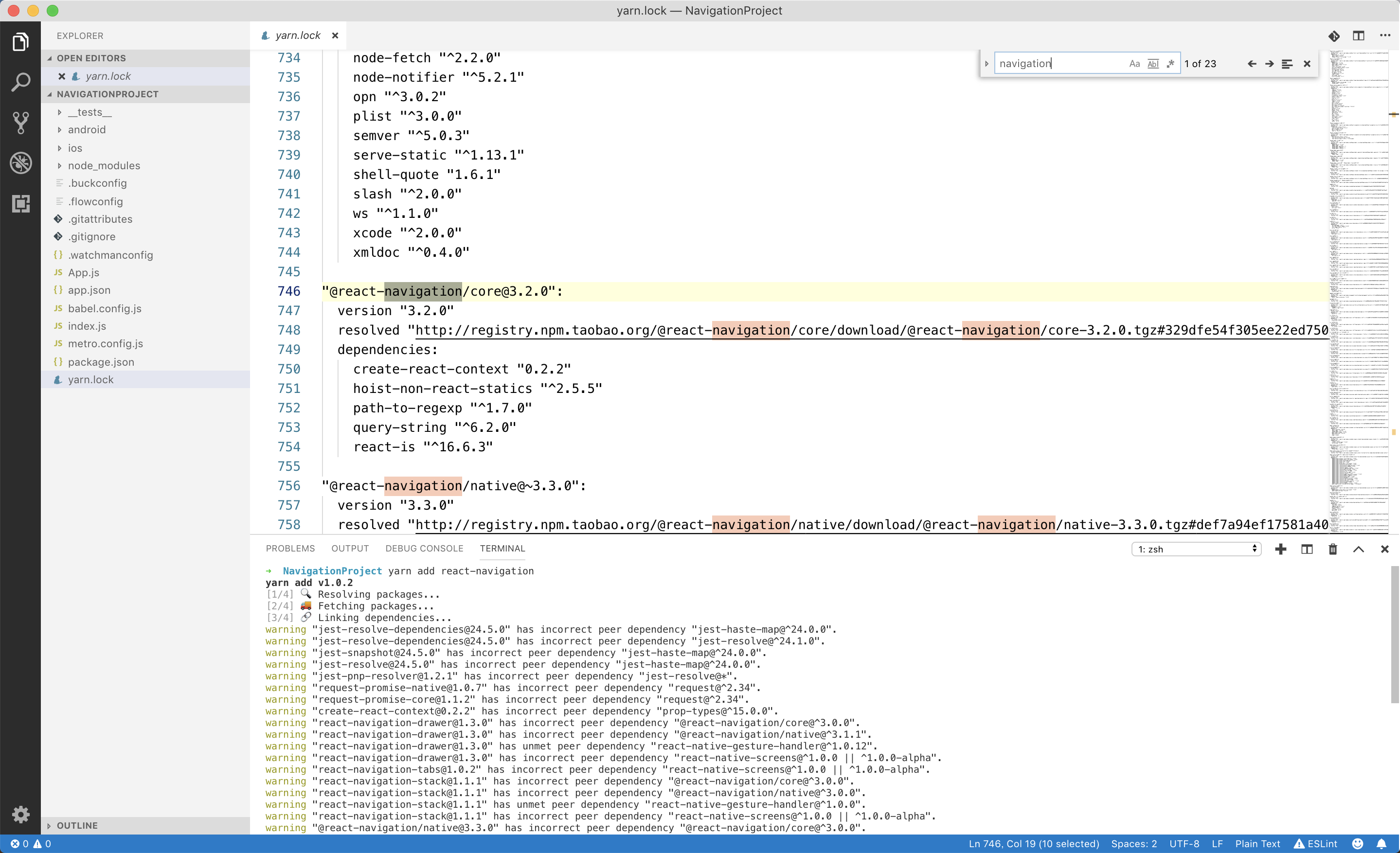Viewport: 1400px width, 853px height.
Task: Select yarn.lock in project tree
Action: click(x=145, y=379)
